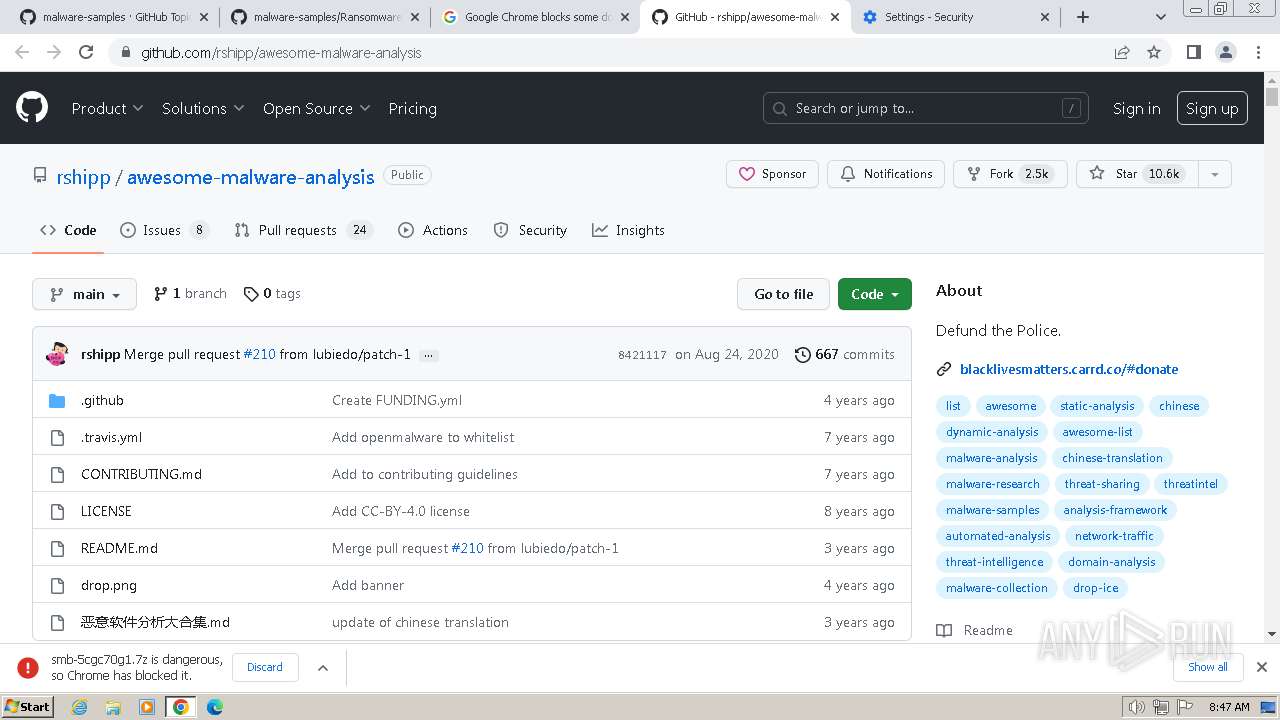Open Pricing page
Image resolution: width=1280 pixels, height=720 pixels.
(412, 108)
